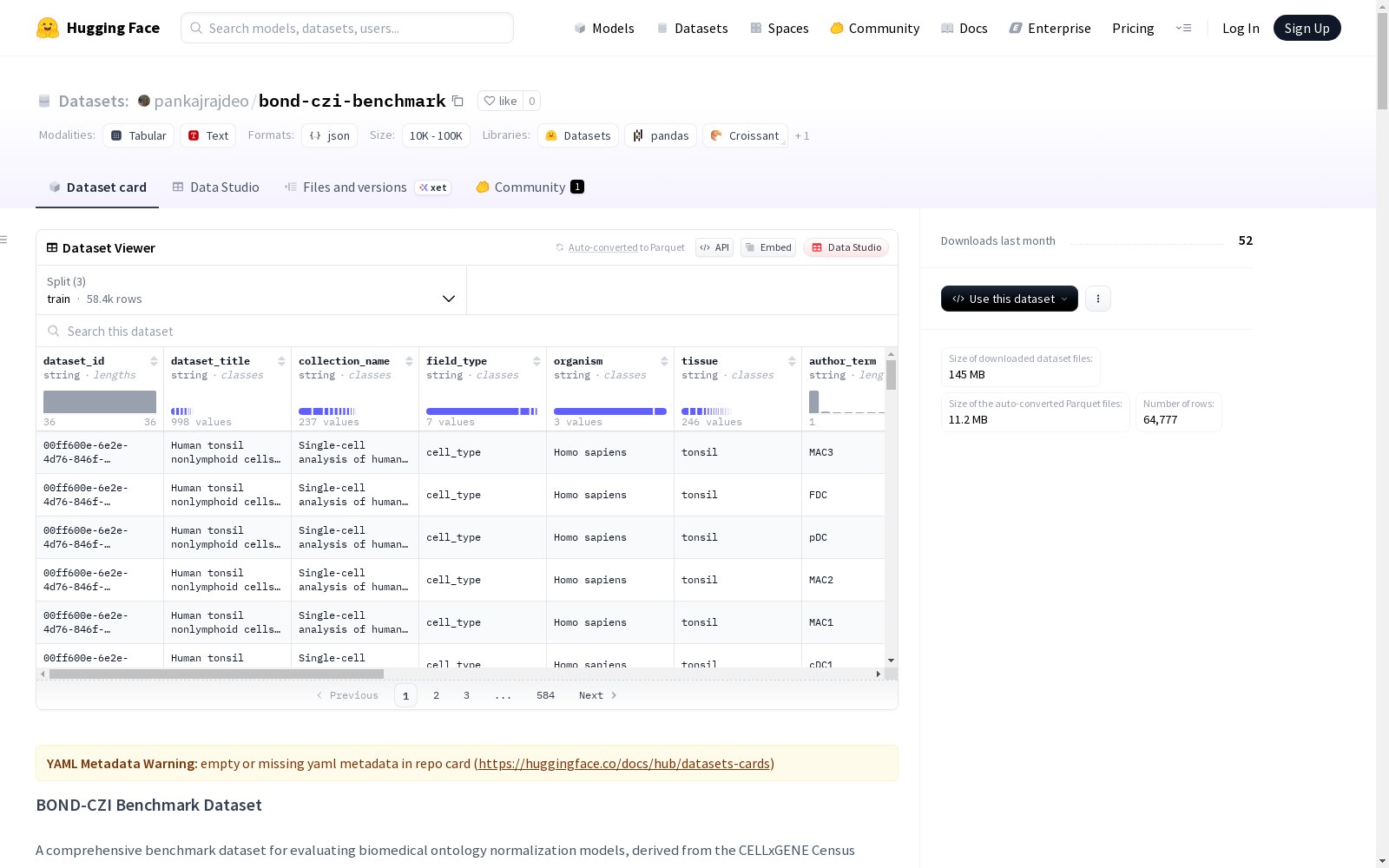Click the Search this dataset field
The image size is (1389, 868).
(467, 332)
